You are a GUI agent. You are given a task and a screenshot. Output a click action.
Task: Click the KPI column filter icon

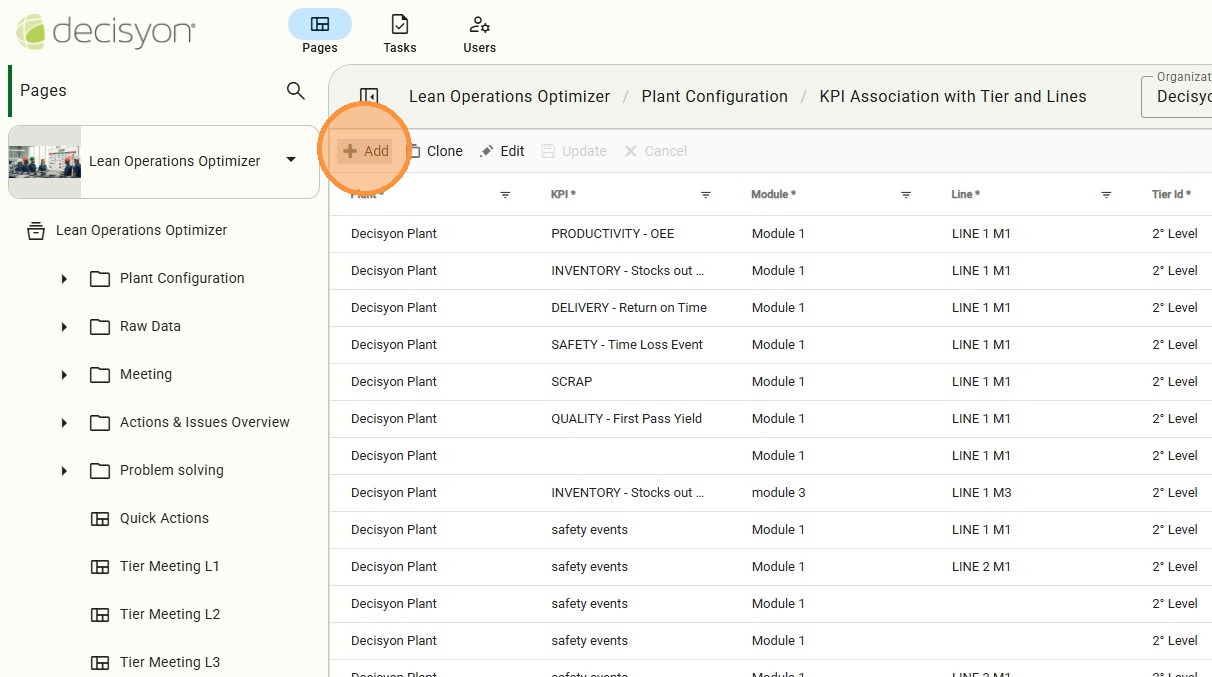pos(705,195)
